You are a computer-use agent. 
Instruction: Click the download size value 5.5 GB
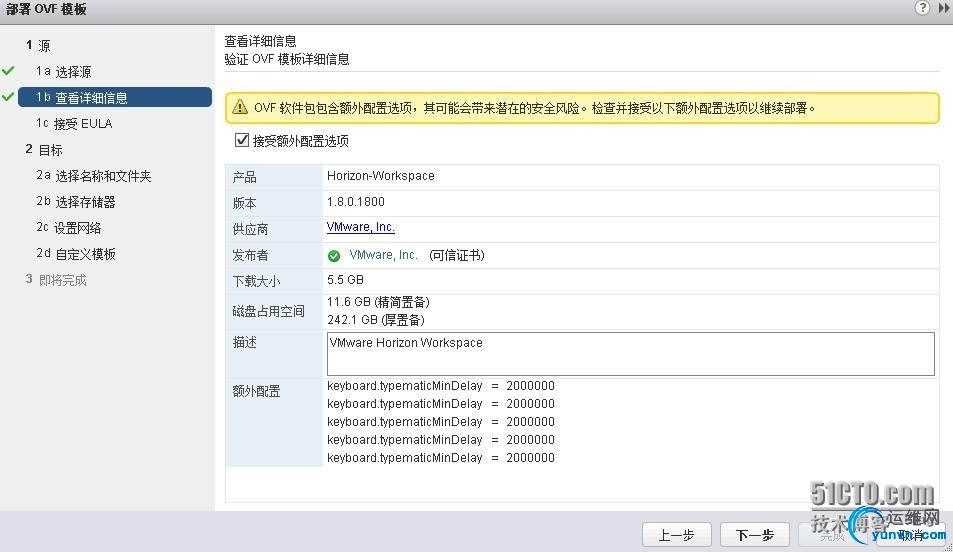pyautogui.click(x=345, y=280)
